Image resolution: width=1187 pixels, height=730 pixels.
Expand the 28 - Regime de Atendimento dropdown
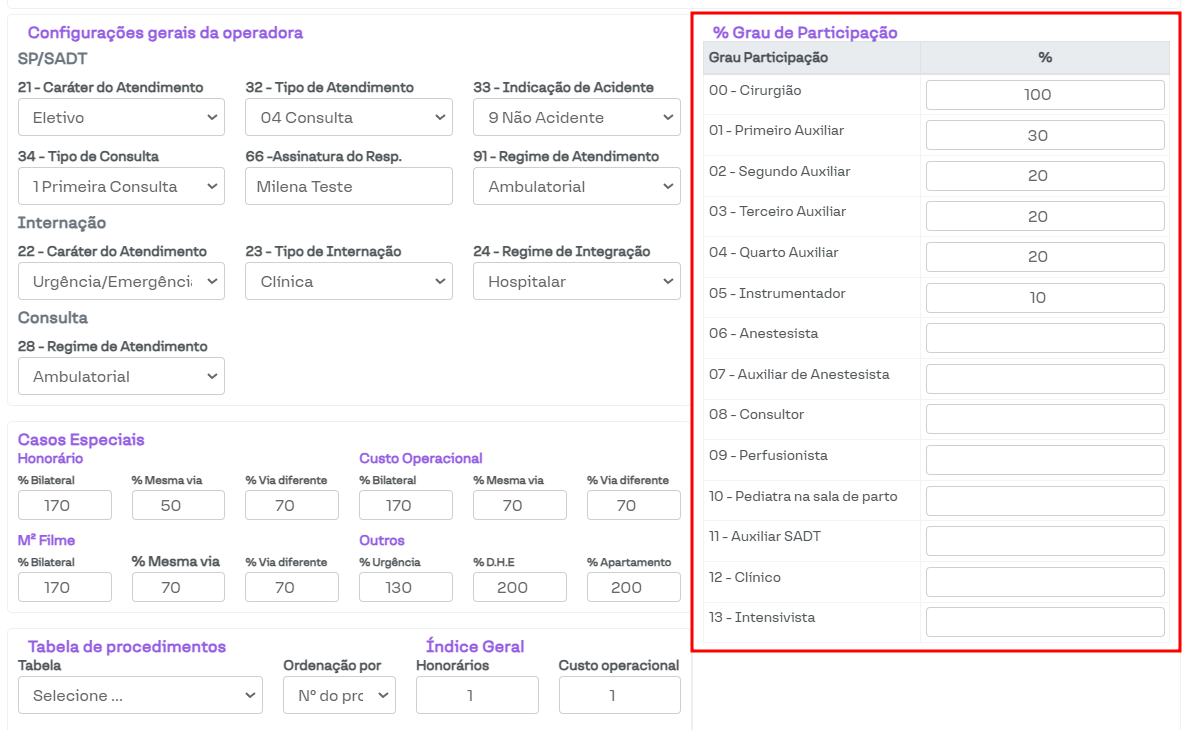click(x=121, y=377)
